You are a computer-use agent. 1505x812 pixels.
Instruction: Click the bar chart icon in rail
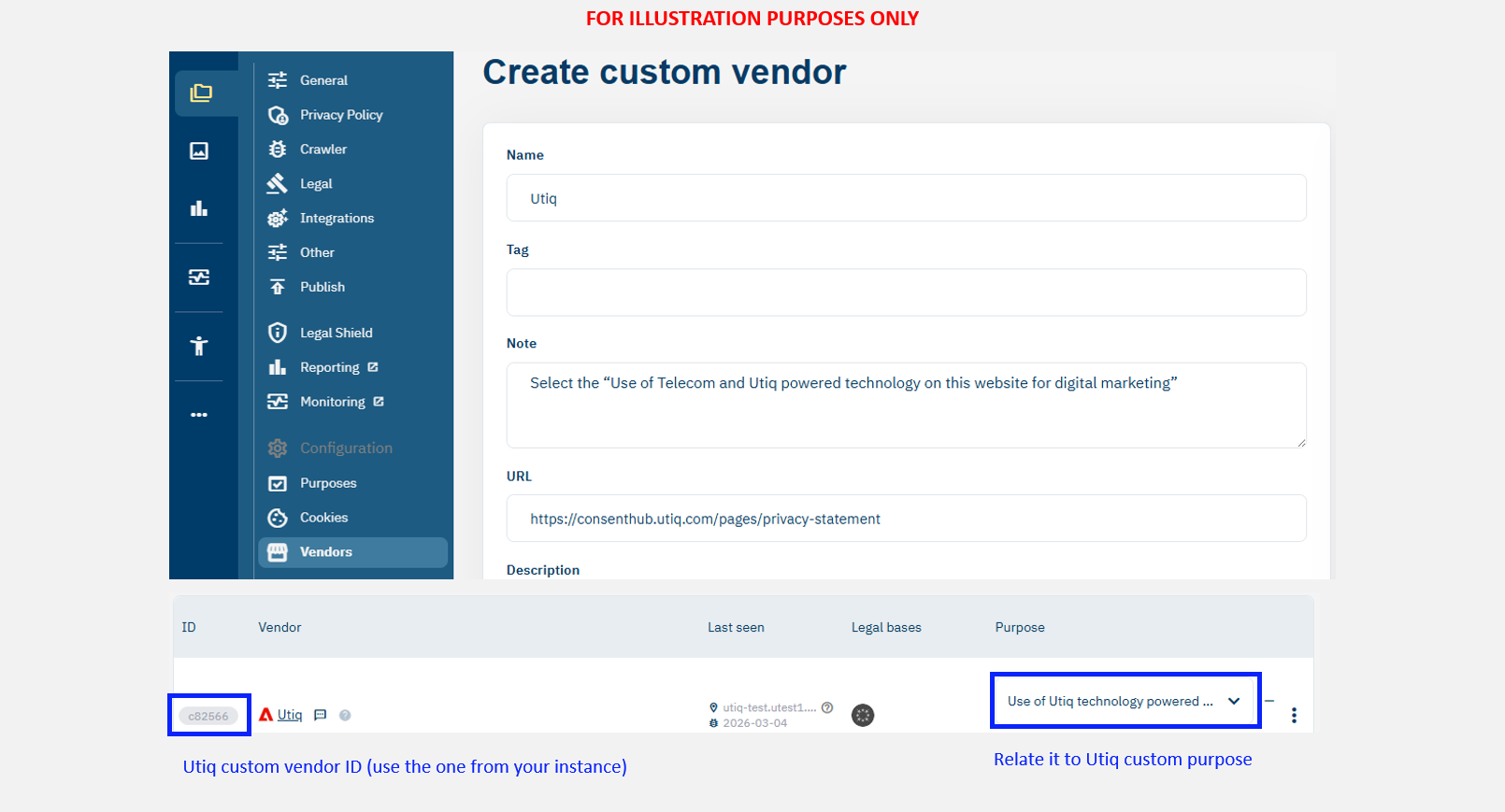pyautogui.click(x=199, y=208)
